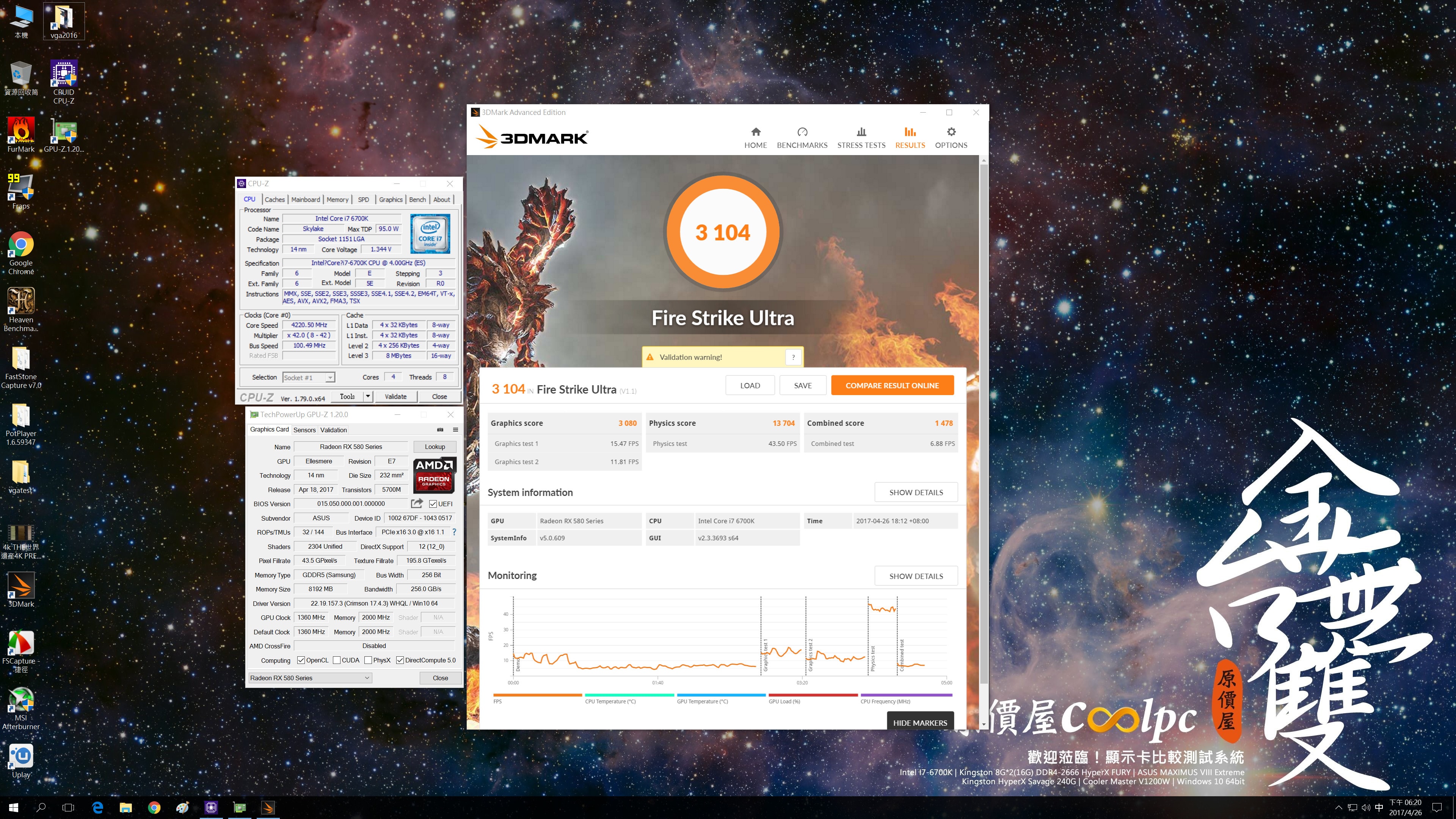Screen dimensions: 1456x819
Task: Click Windows Start button
Action: (14, 808)
